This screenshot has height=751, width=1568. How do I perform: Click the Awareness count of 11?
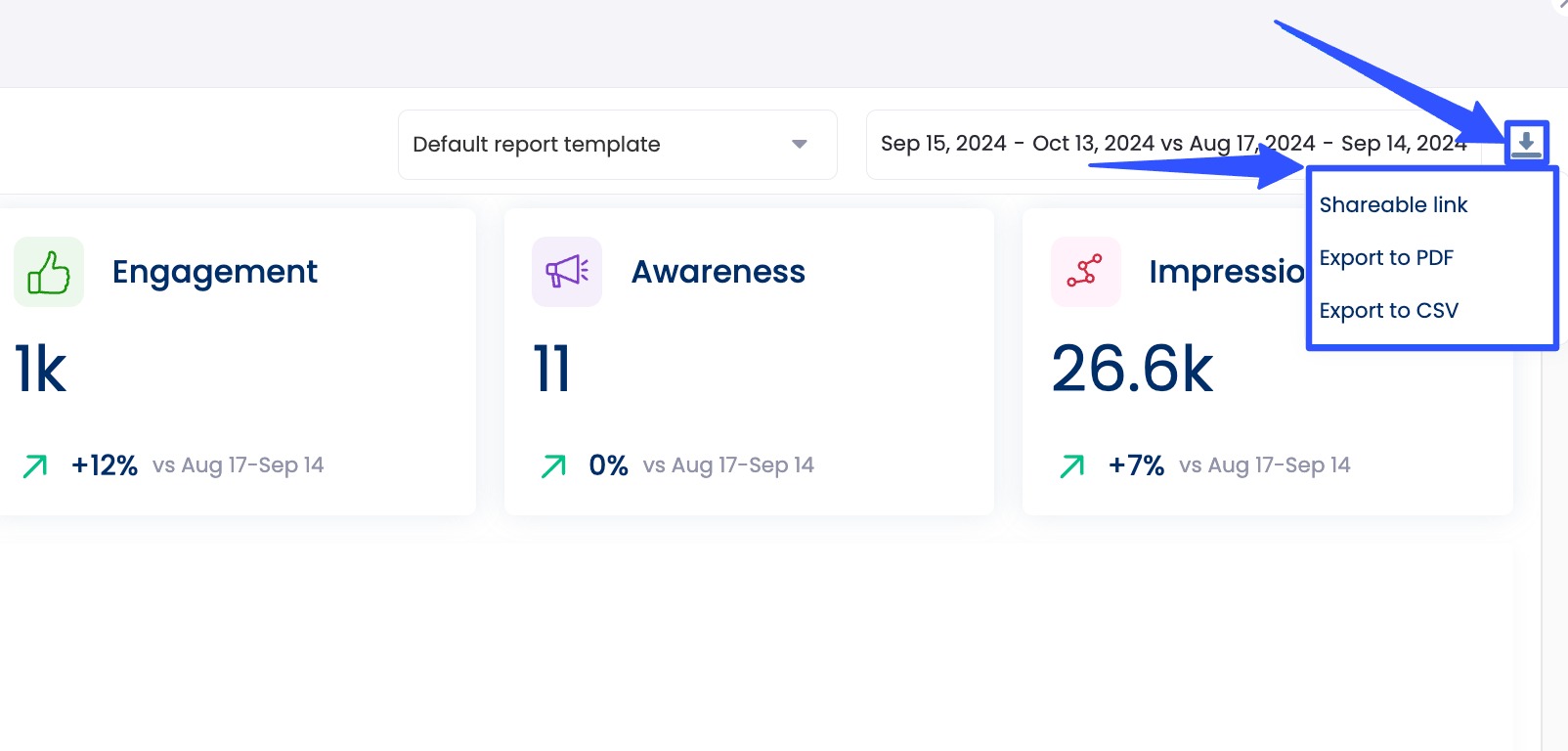tap(552, 370)
